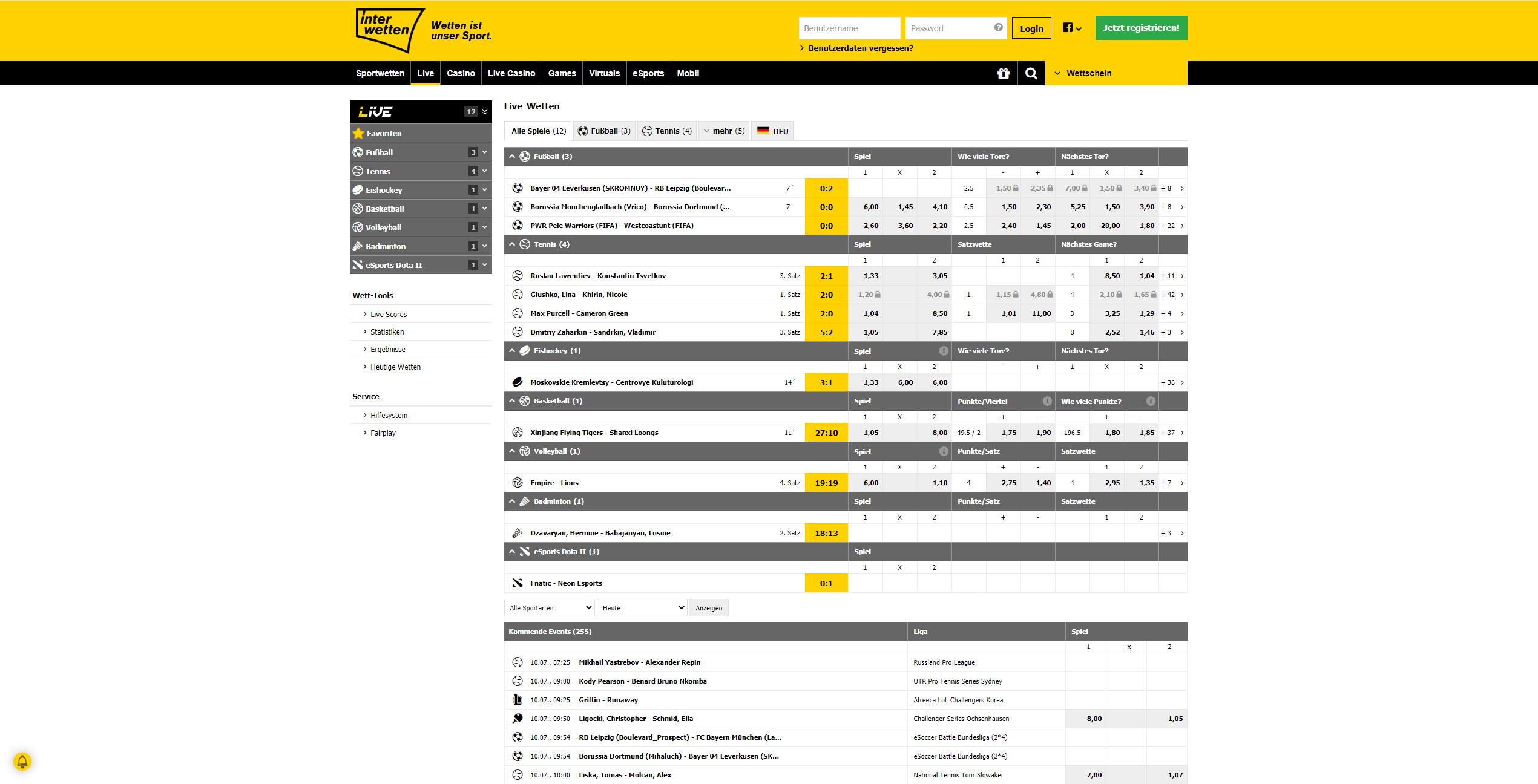The image size is (1538, 784).
Task: Click the Interwetten logo
Action: point(390,30)
